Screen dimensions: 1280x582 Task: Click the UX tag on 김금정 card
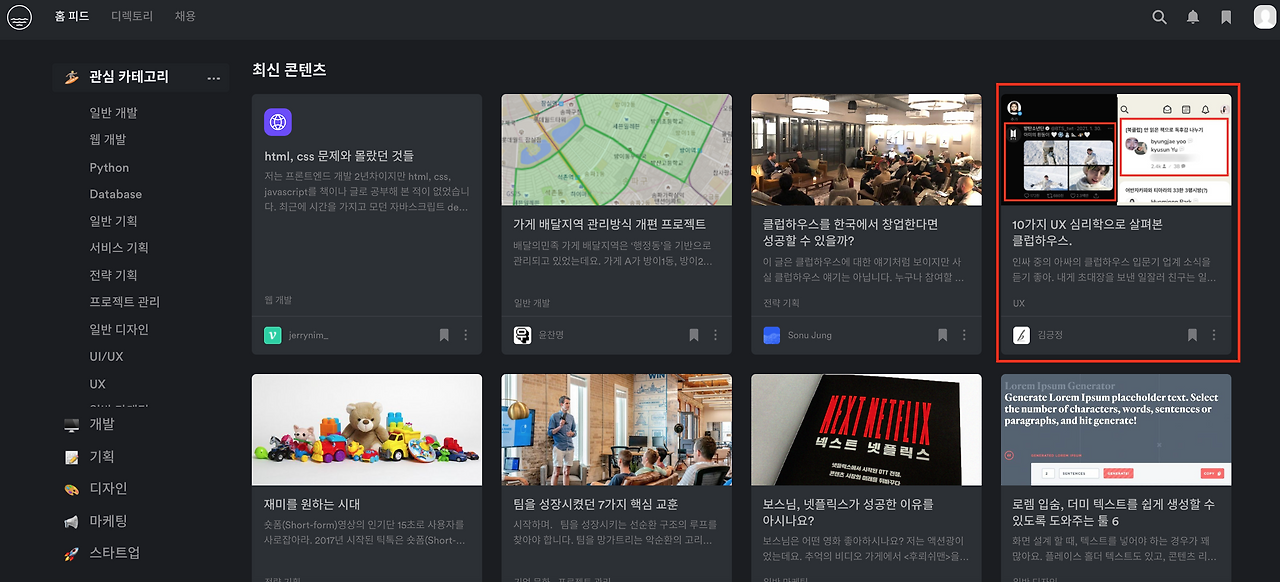(x=1019, y=303)
